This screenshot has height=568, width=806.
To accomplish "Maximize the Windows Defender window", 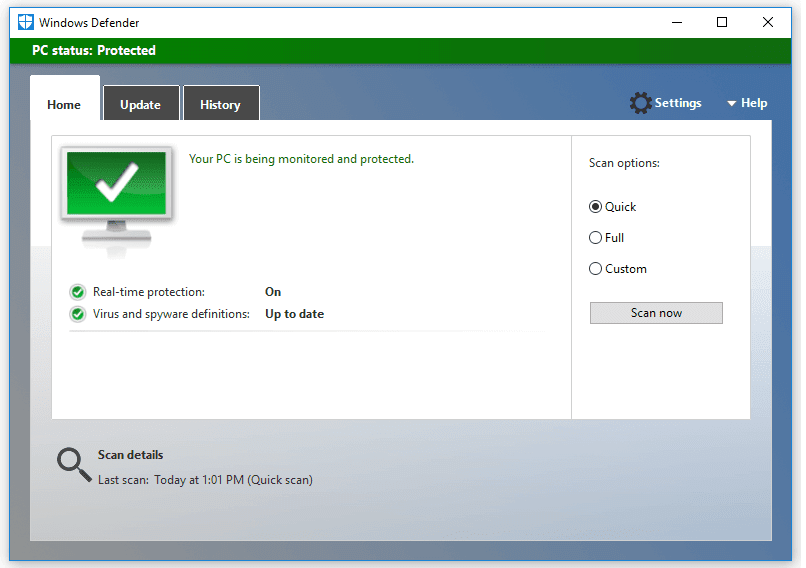I will (722, 23).
